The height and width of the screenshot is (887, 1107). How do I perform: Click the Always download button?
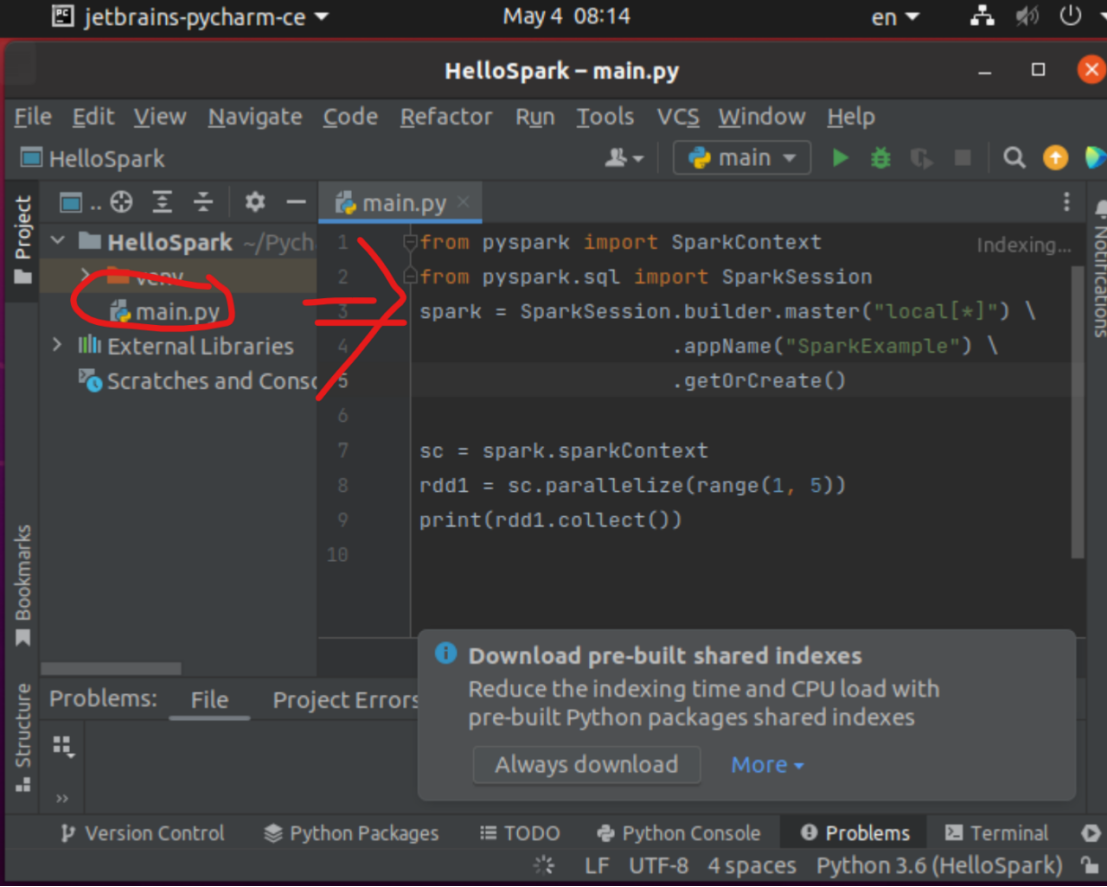tap(586, 765)
